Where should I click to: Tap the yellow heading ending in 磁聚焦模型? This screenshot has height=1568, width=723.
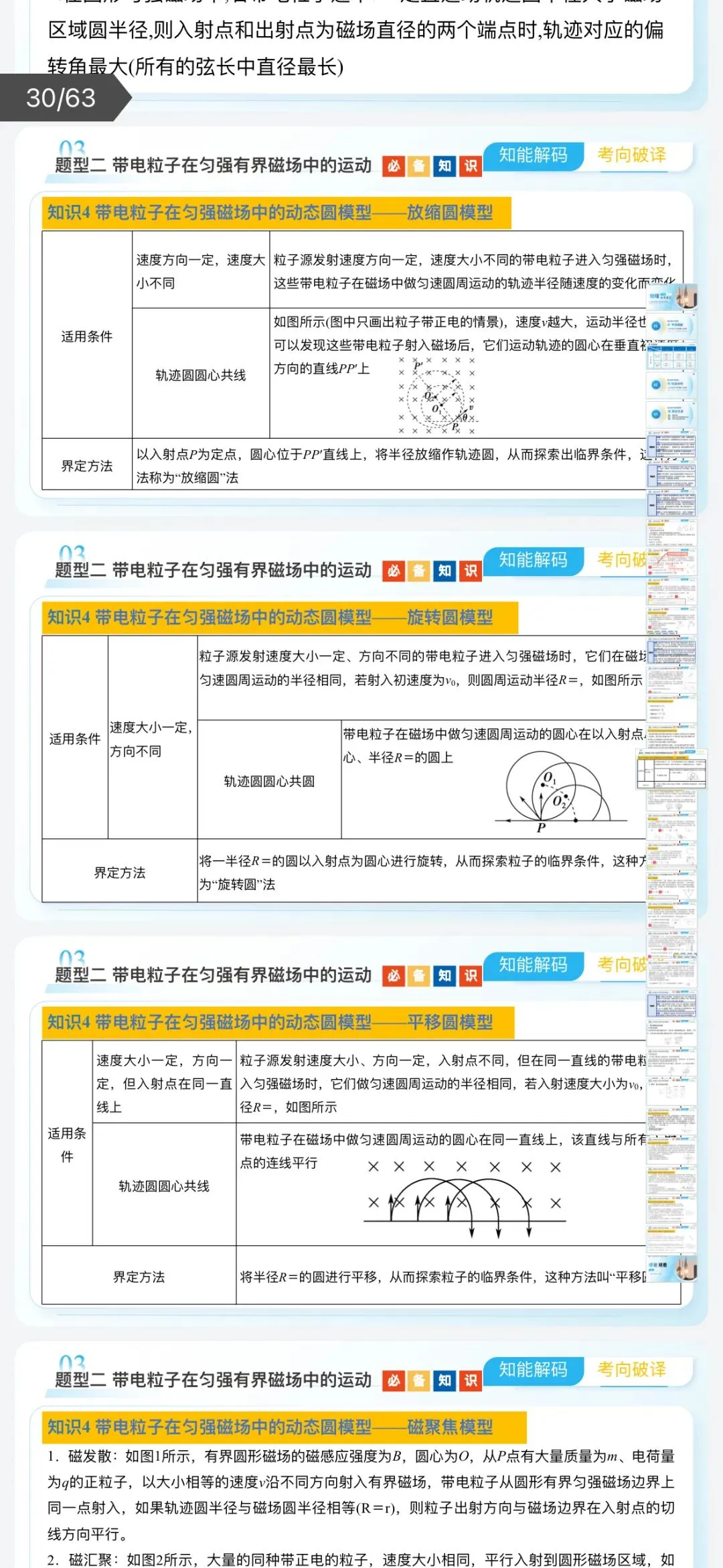284,1427
